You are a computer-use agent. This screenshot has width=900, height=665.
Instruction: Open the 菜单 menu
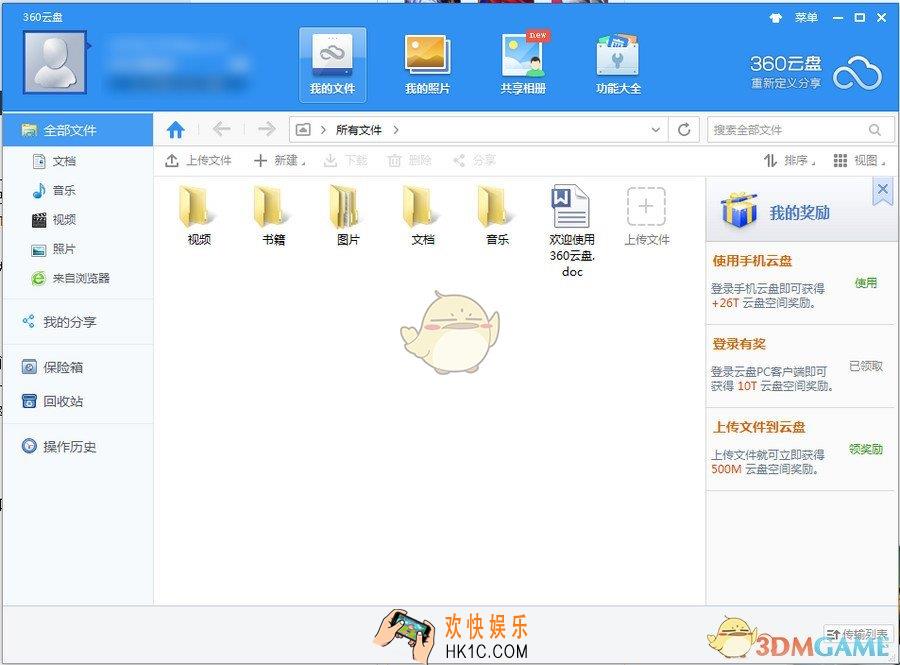coord(806,18)
